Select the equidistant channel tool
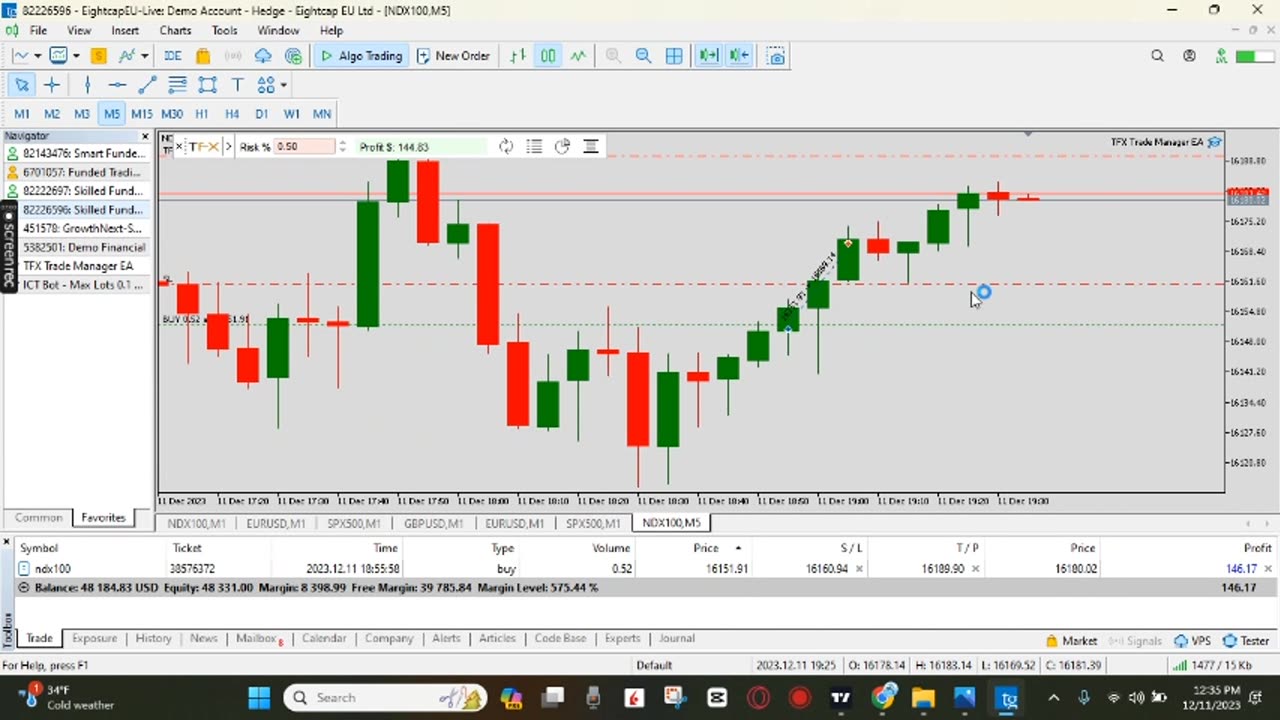This screenshot has height=720, width=1280. pyautogui.click(x=177, y=85)
